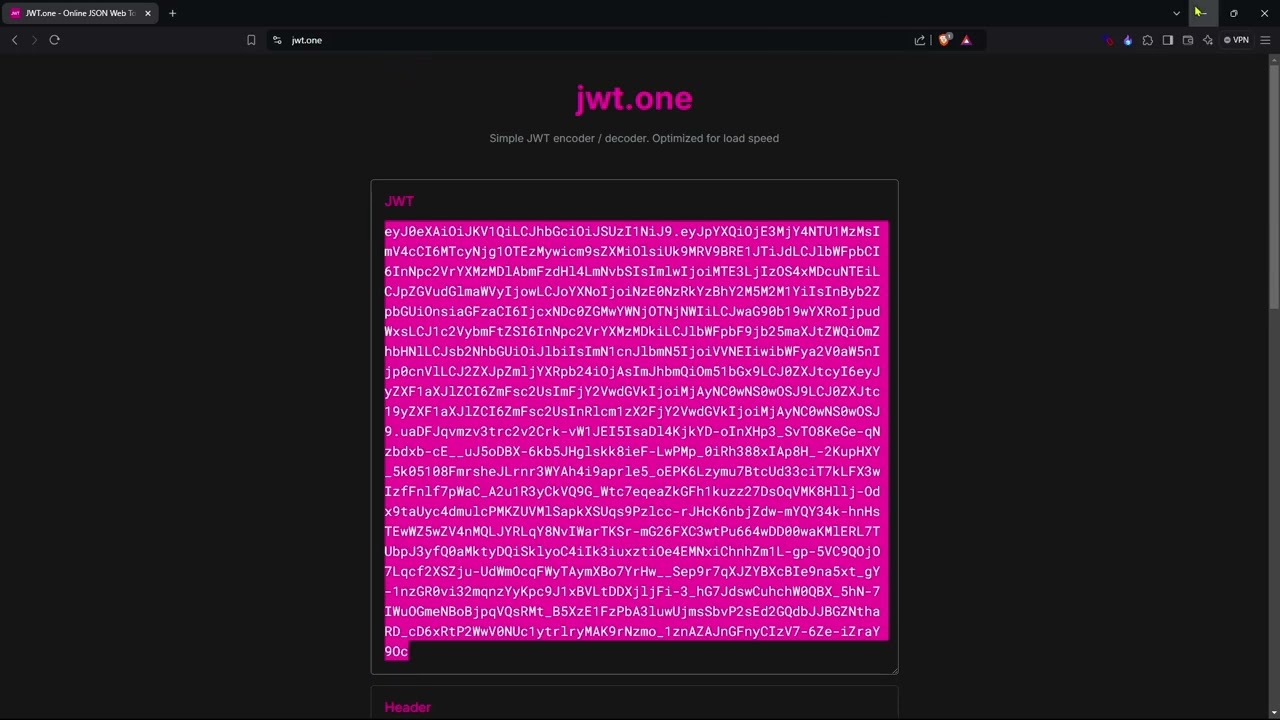Open a new tab with plus button

[172, 13]
